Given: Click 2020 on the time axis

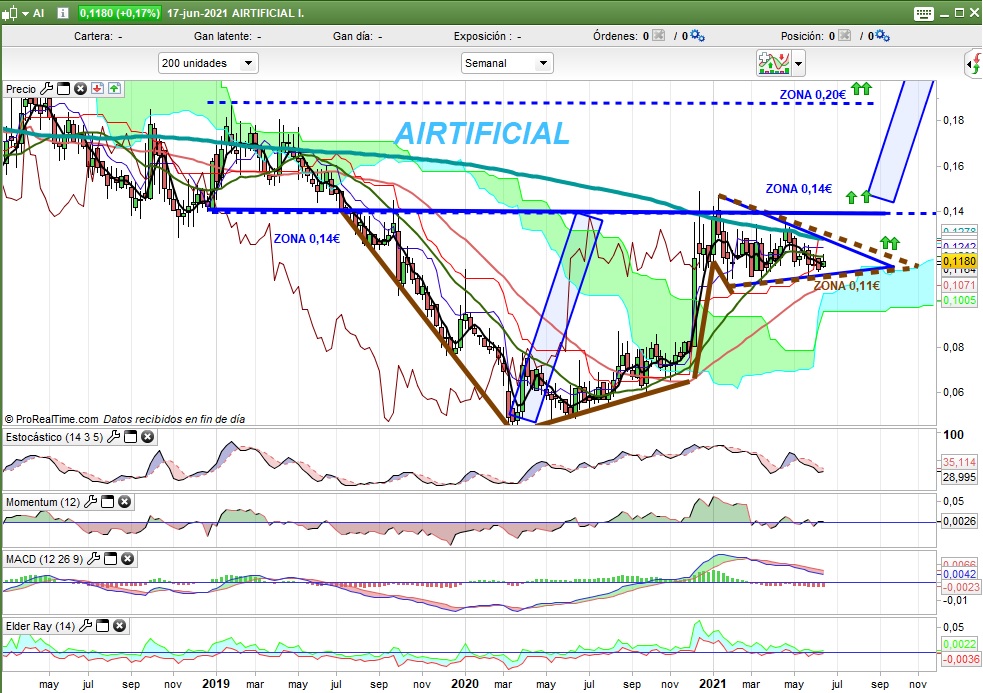Looking at the screenshot, I should tap(465, 684).
